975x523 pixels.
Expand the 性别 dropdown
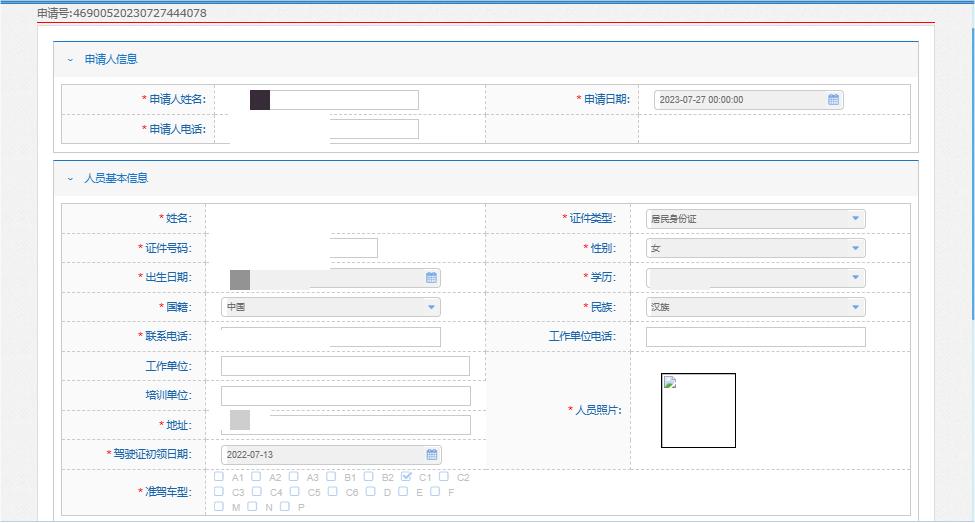pyautogui.click(x=755, y=248)
